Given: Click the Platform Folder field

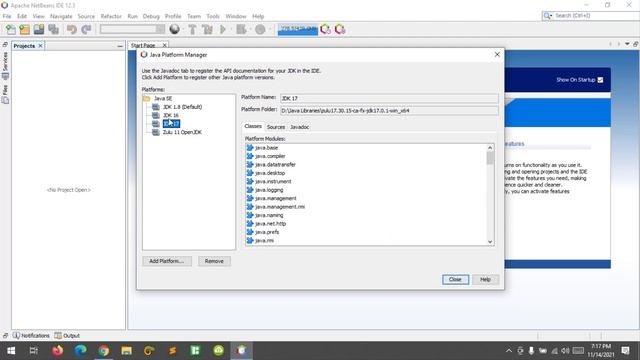Looking at the screenshot, I should (389, 111).
